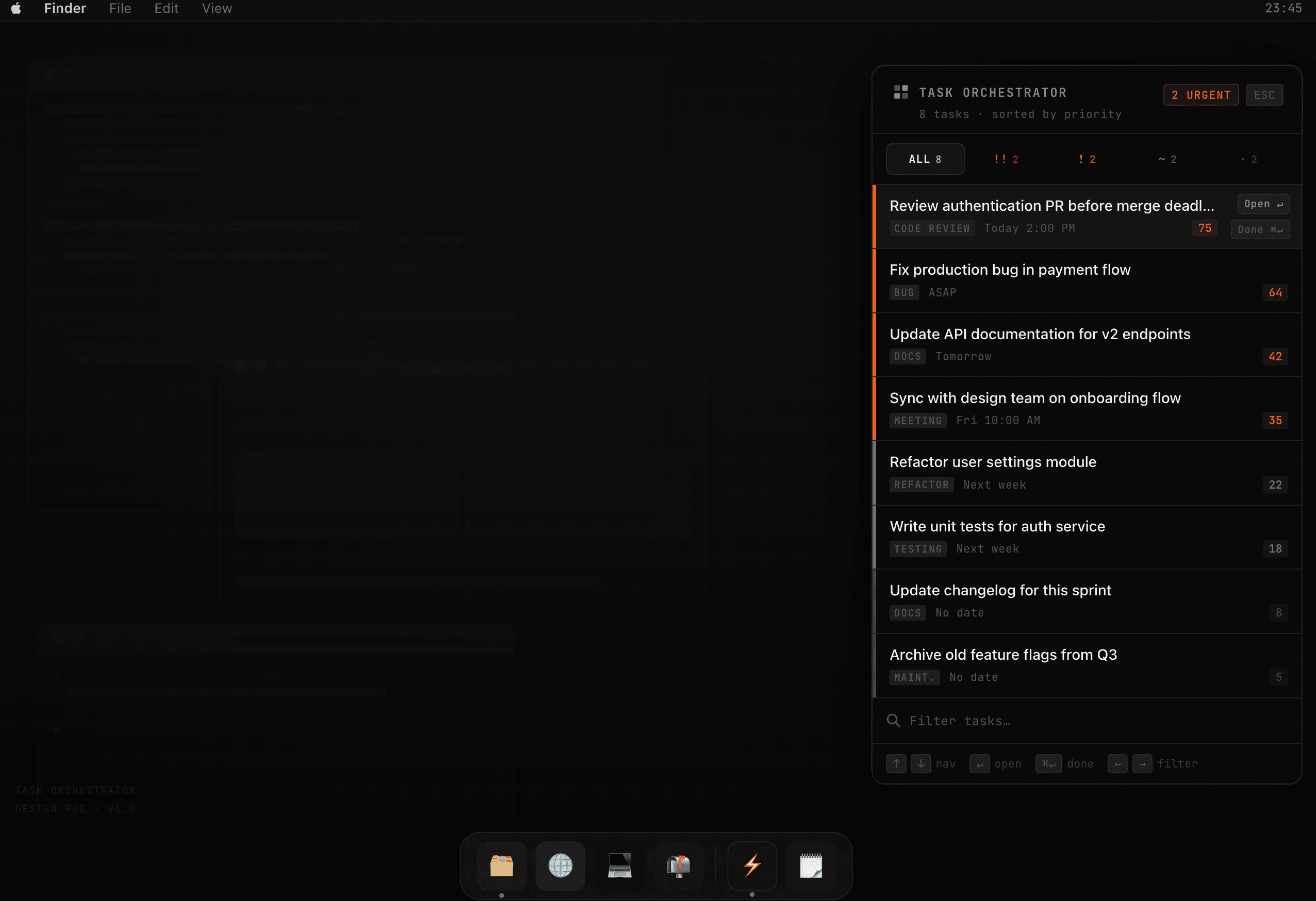Click the magnifier icon by Filter tasks
1316x901 pixels.
click(894, 721)
